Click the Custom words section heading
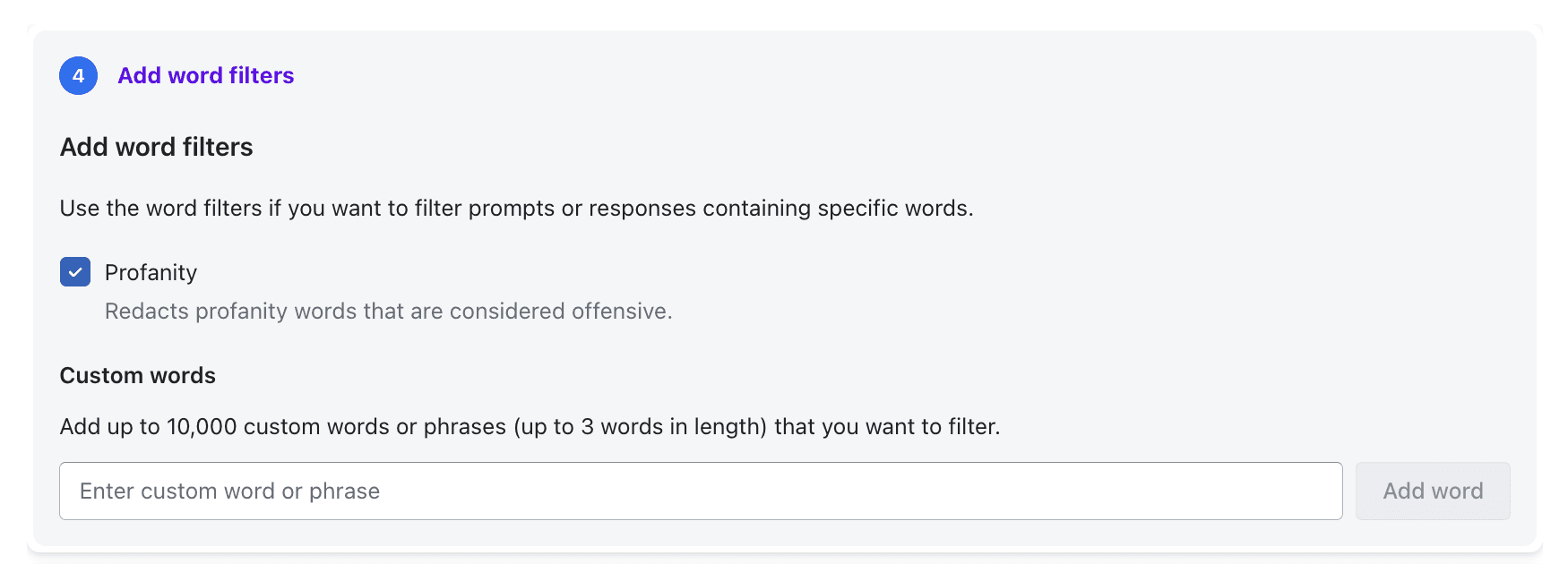 pos(137,375)
